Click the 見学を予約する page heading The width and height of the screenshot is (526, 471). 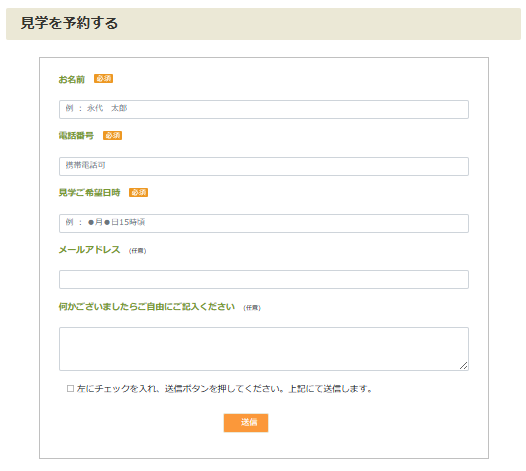pyautogui.click(x=69, y=23)
